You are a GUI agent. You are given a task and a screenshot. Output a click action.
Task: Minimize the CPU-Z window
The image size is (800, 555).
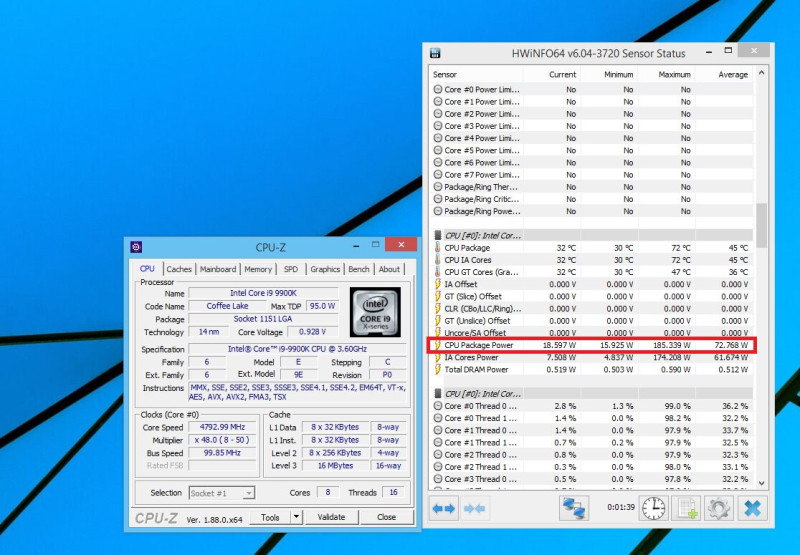[356, 245]
